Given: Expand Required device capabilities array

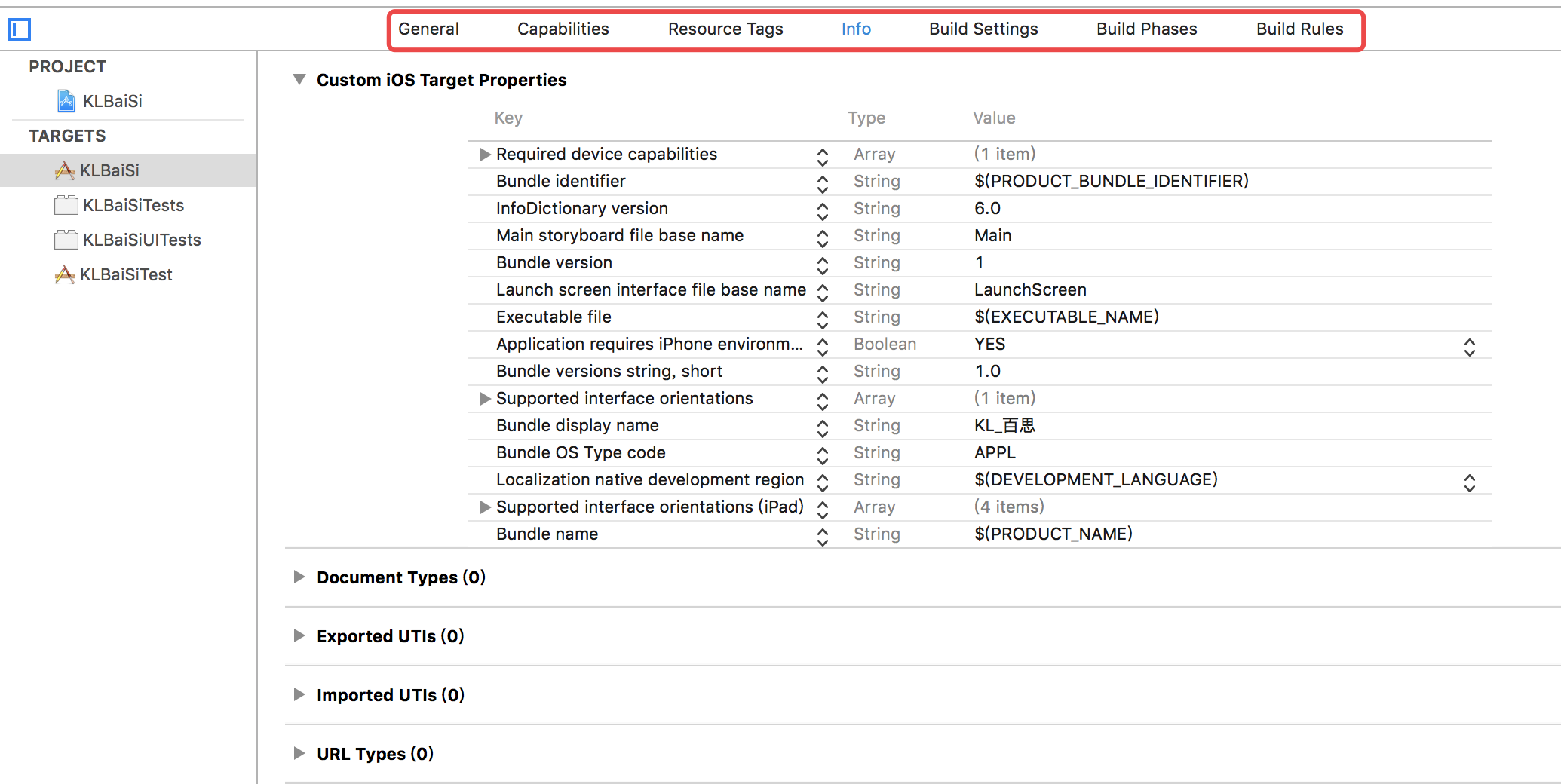Looking at the screenshot, I should point(485,155).
